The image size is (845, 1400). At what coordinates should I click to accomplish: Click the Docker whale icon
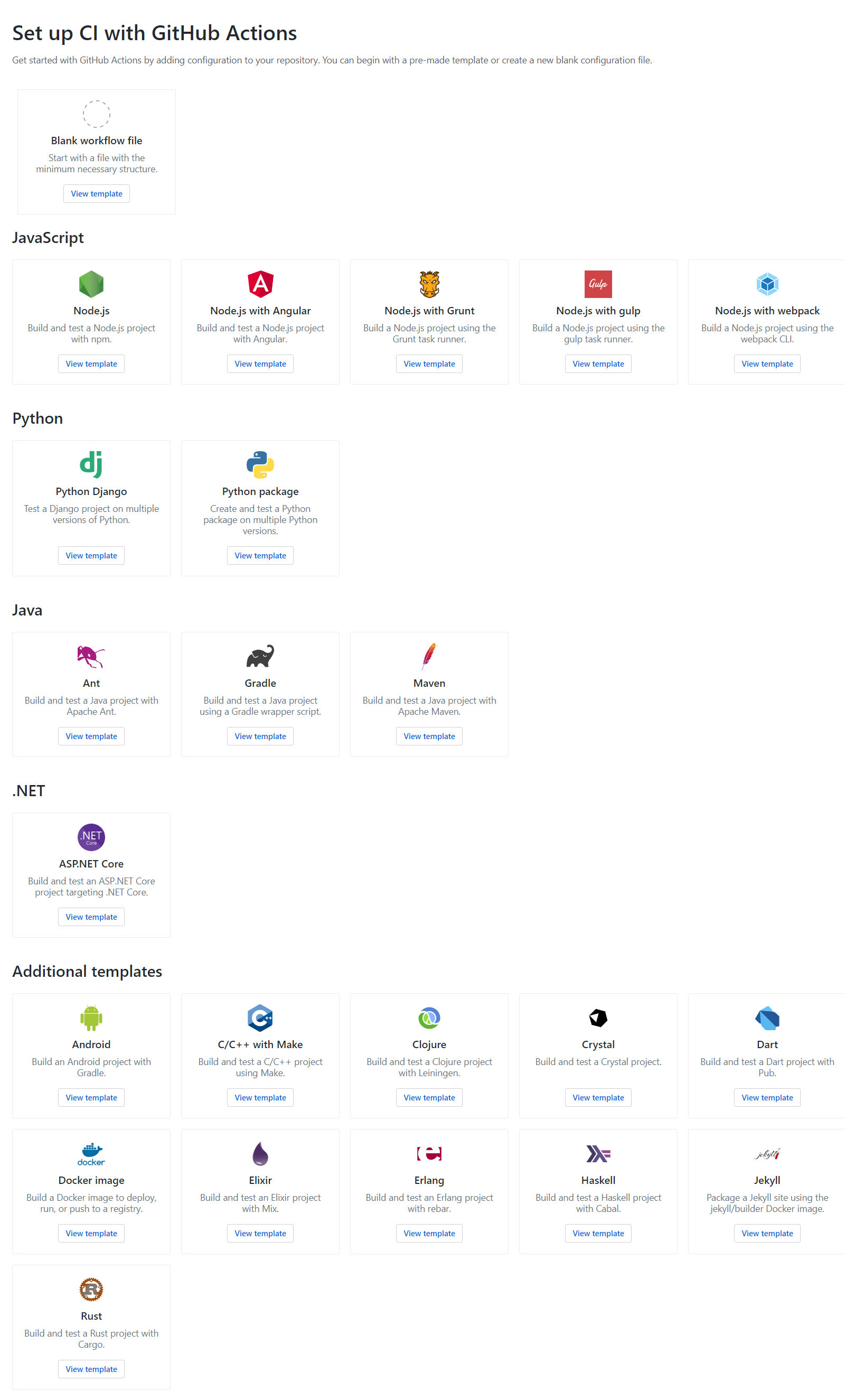pyautogui.click(x=91, y=1154)
